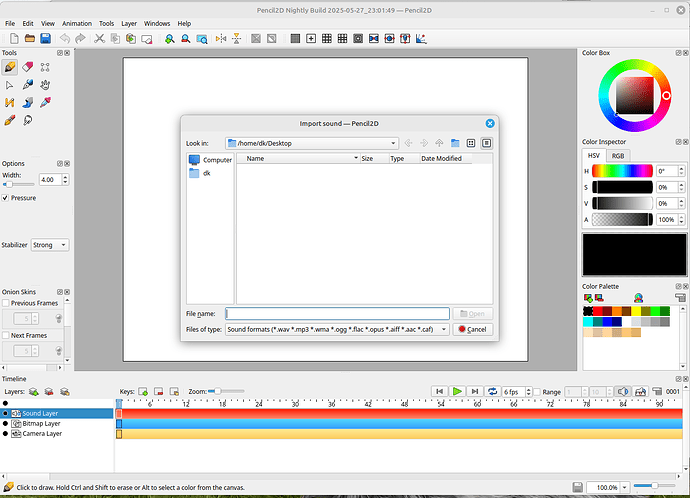Open status bar zoom percentage dropdown
690x498 pixels.
(624, 487)
